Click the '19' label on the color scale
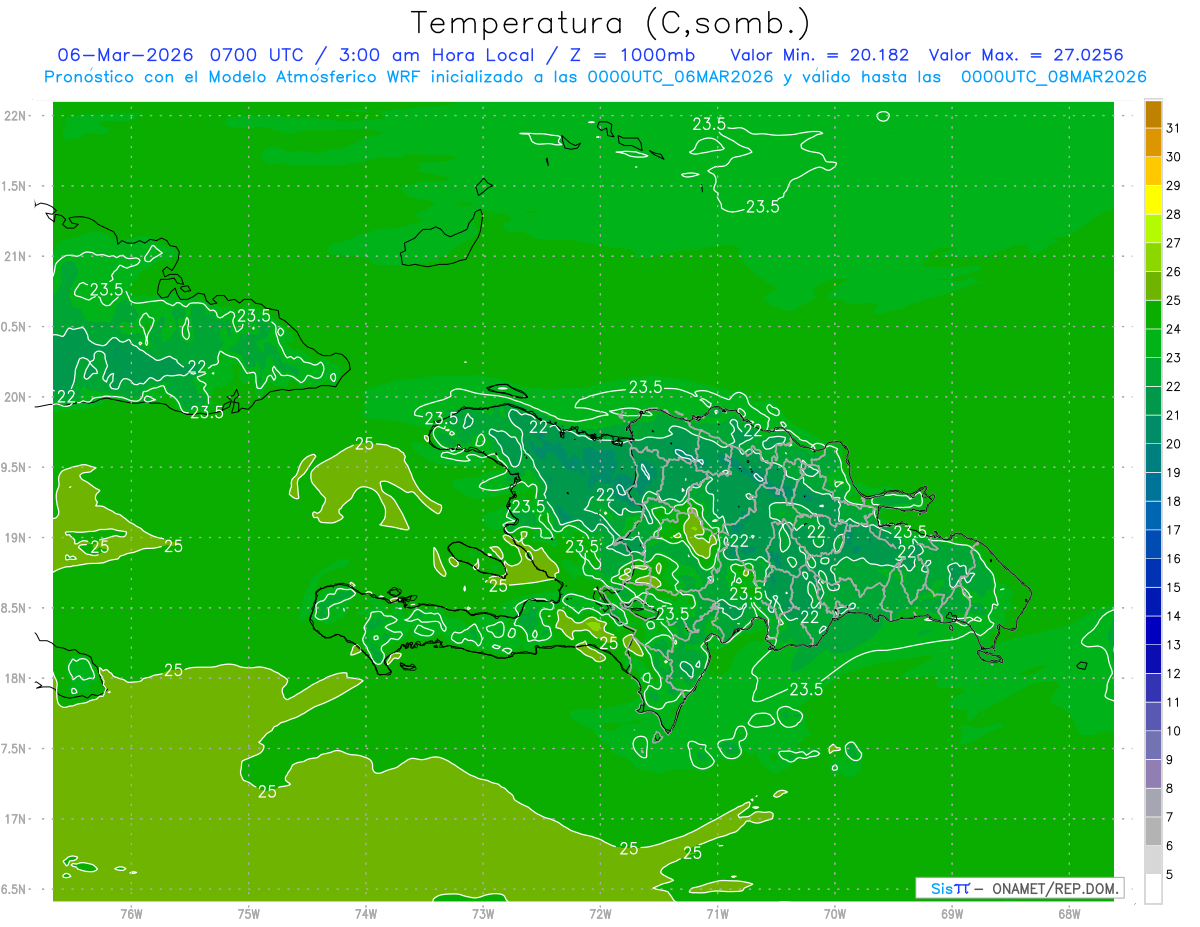The image size is (1200, 927). (1173, 473)
